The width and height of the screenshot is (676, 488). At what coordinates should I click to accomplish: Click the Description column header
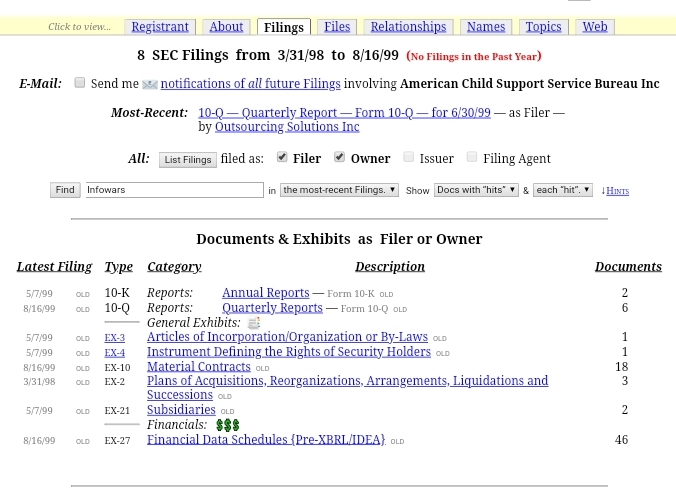pos(390,267)
